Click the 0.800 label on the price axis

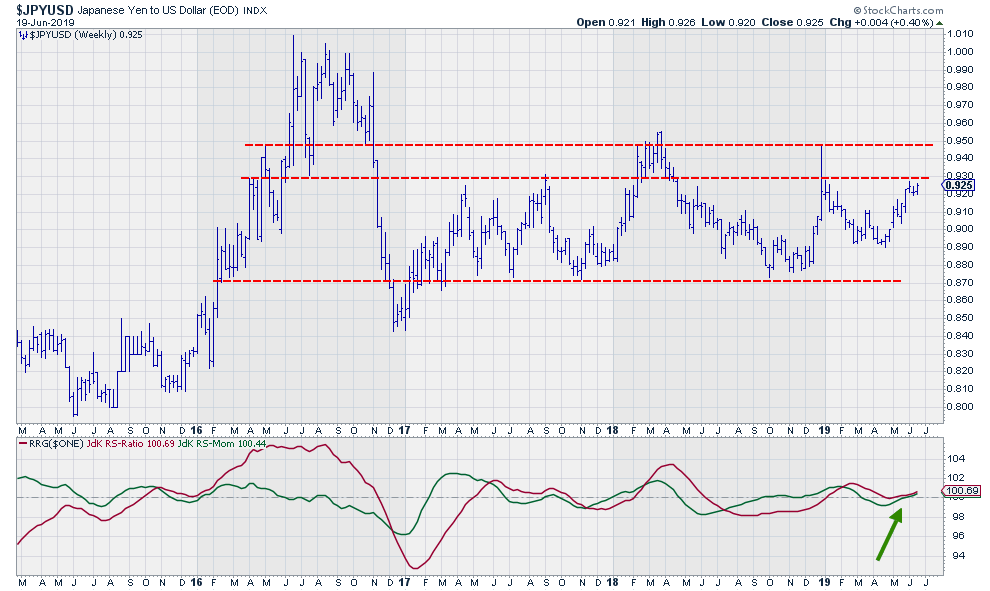(x=962, y=407)
